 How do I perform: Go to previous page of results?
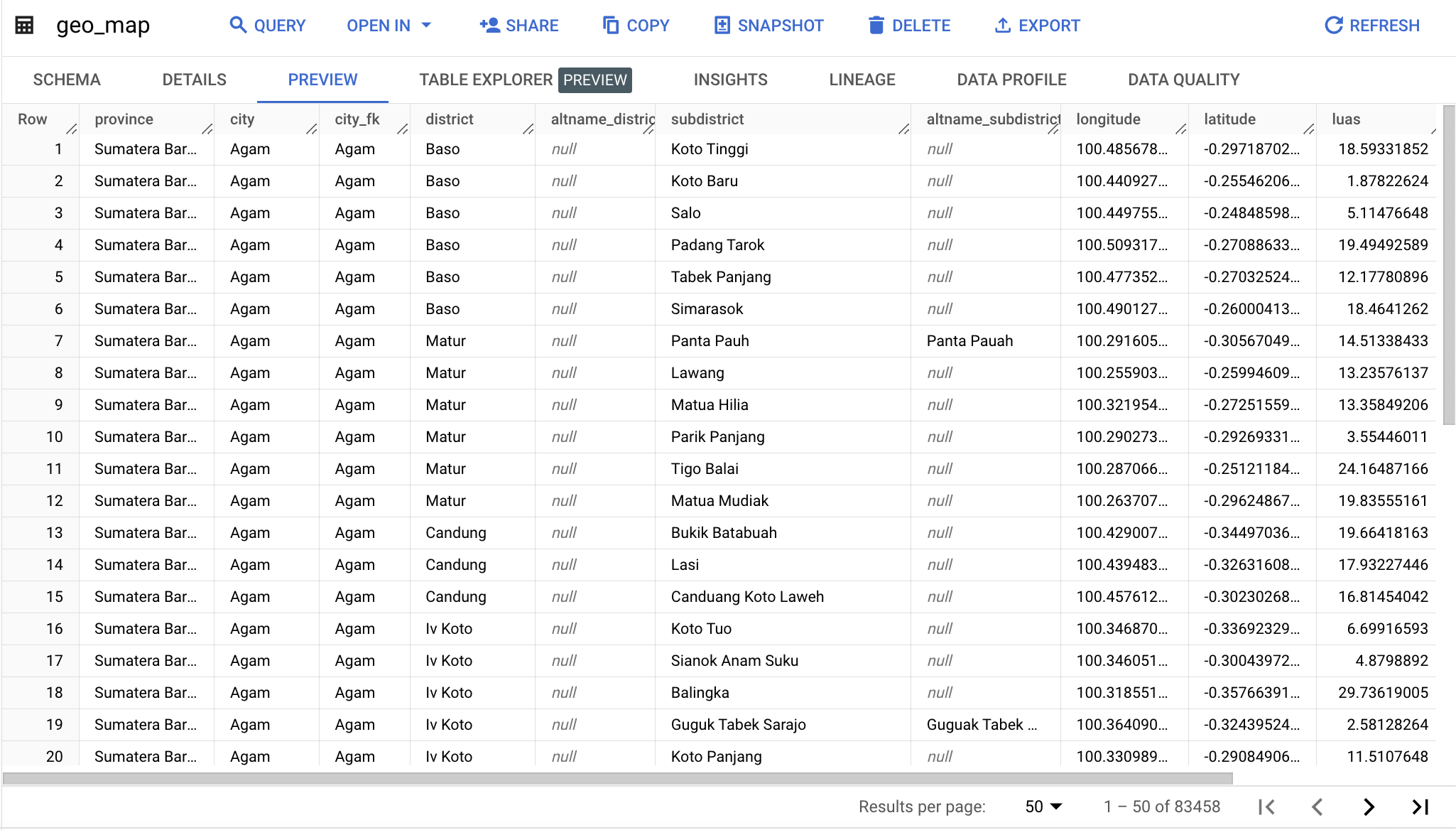pyautogui.click(x=1318, y=807)
